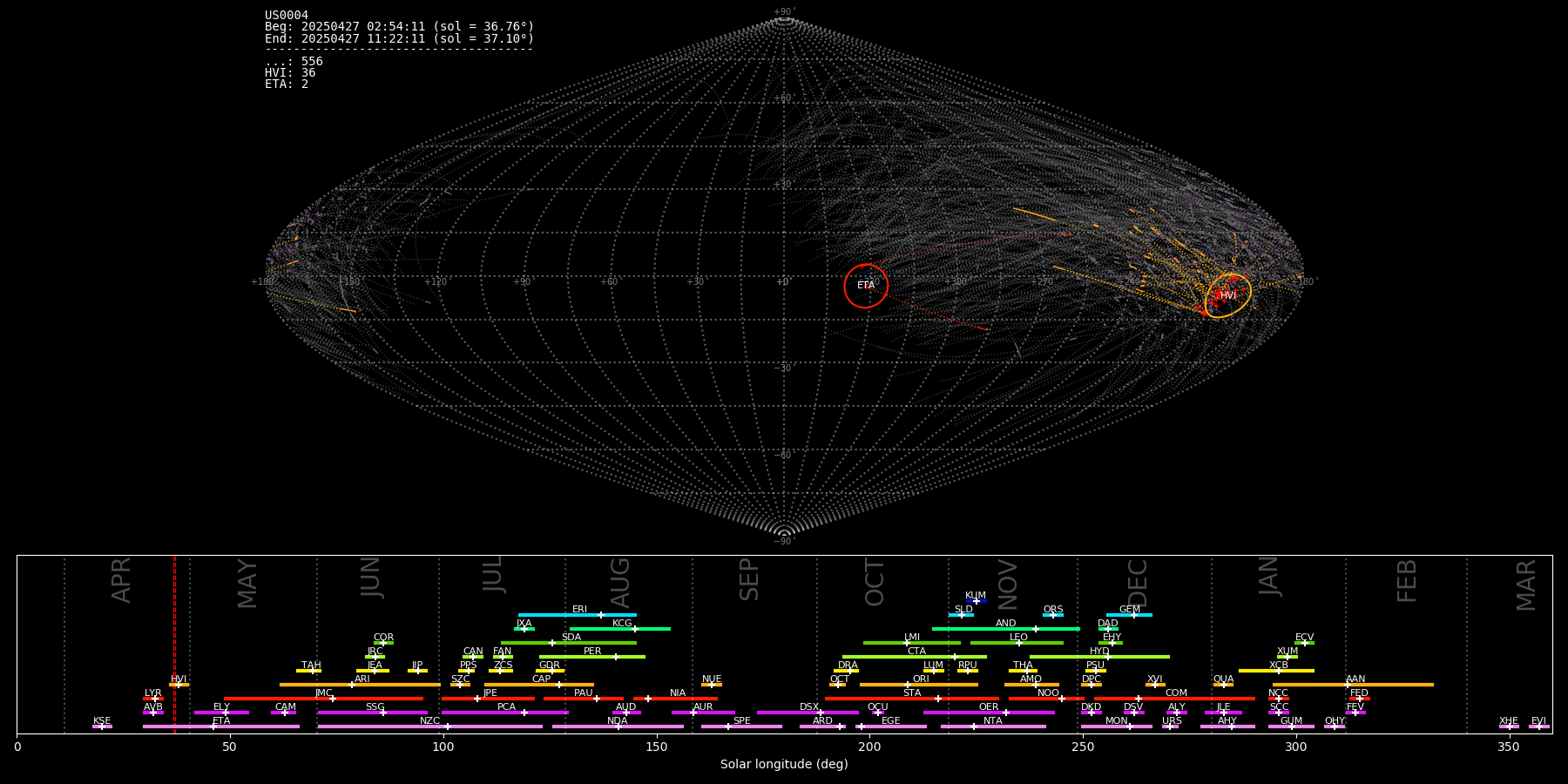Click the +90° latitude label atop the map
Screen dimensions: 1568x784
coord(785,12)
